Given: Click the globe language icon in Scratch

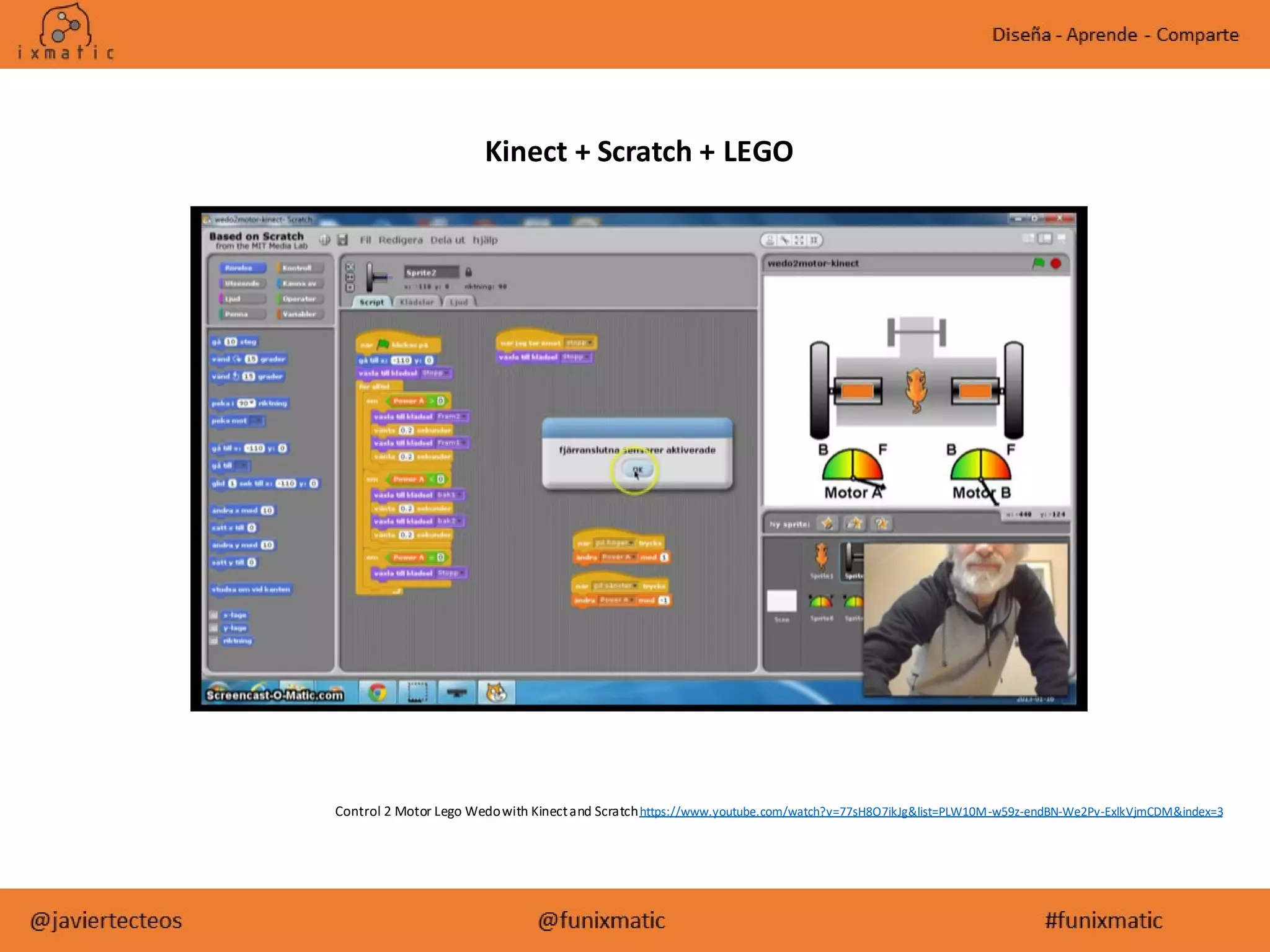Looking at the screenshot, I should 324,240.
